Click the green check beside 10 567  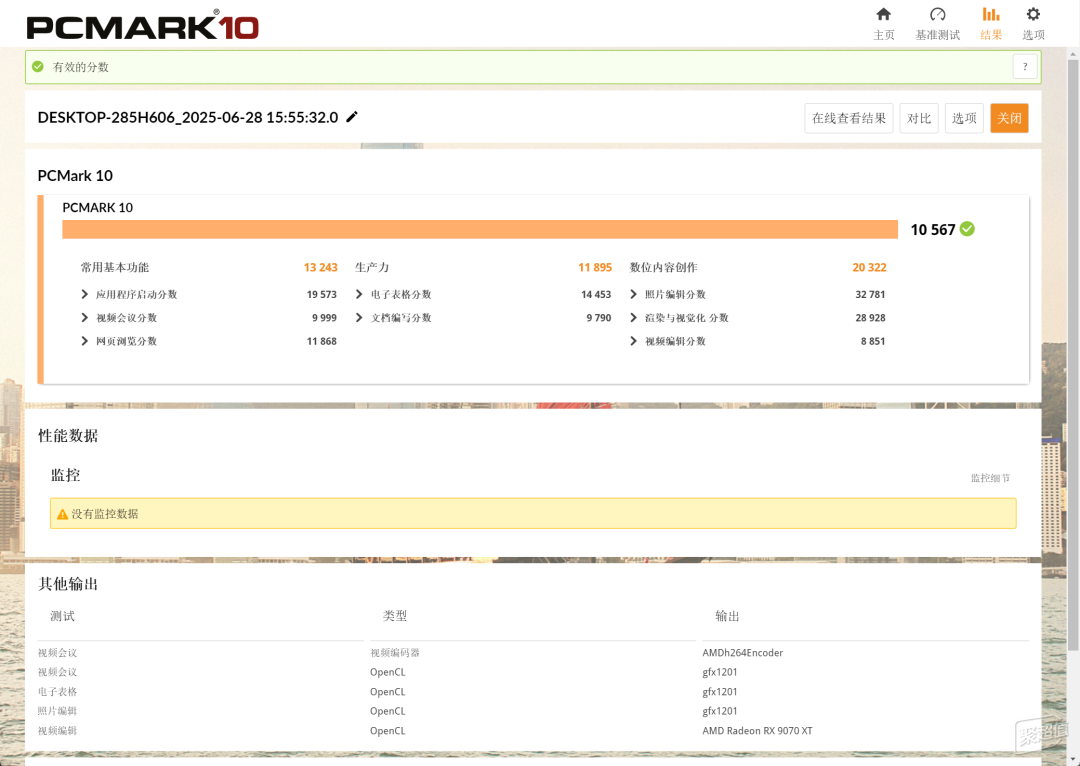[x=967, y=229]
